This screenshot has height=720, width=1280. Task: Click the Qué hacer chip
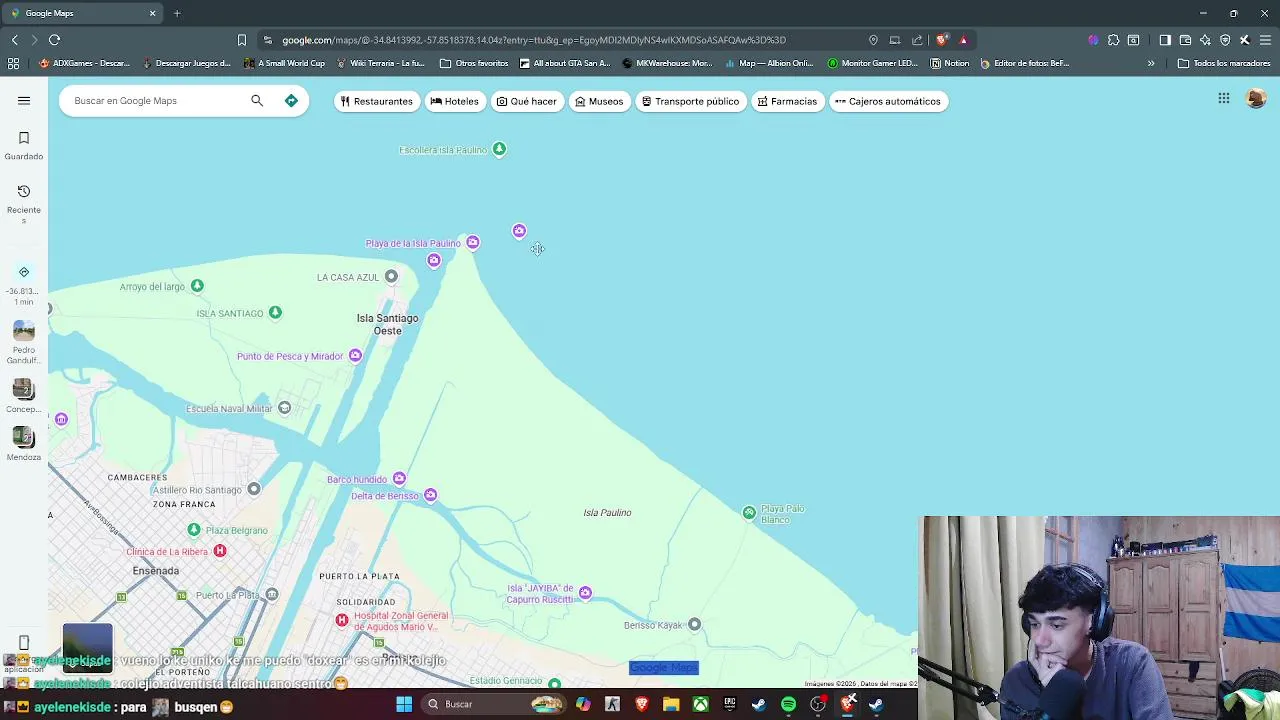(x=527, y=101)
